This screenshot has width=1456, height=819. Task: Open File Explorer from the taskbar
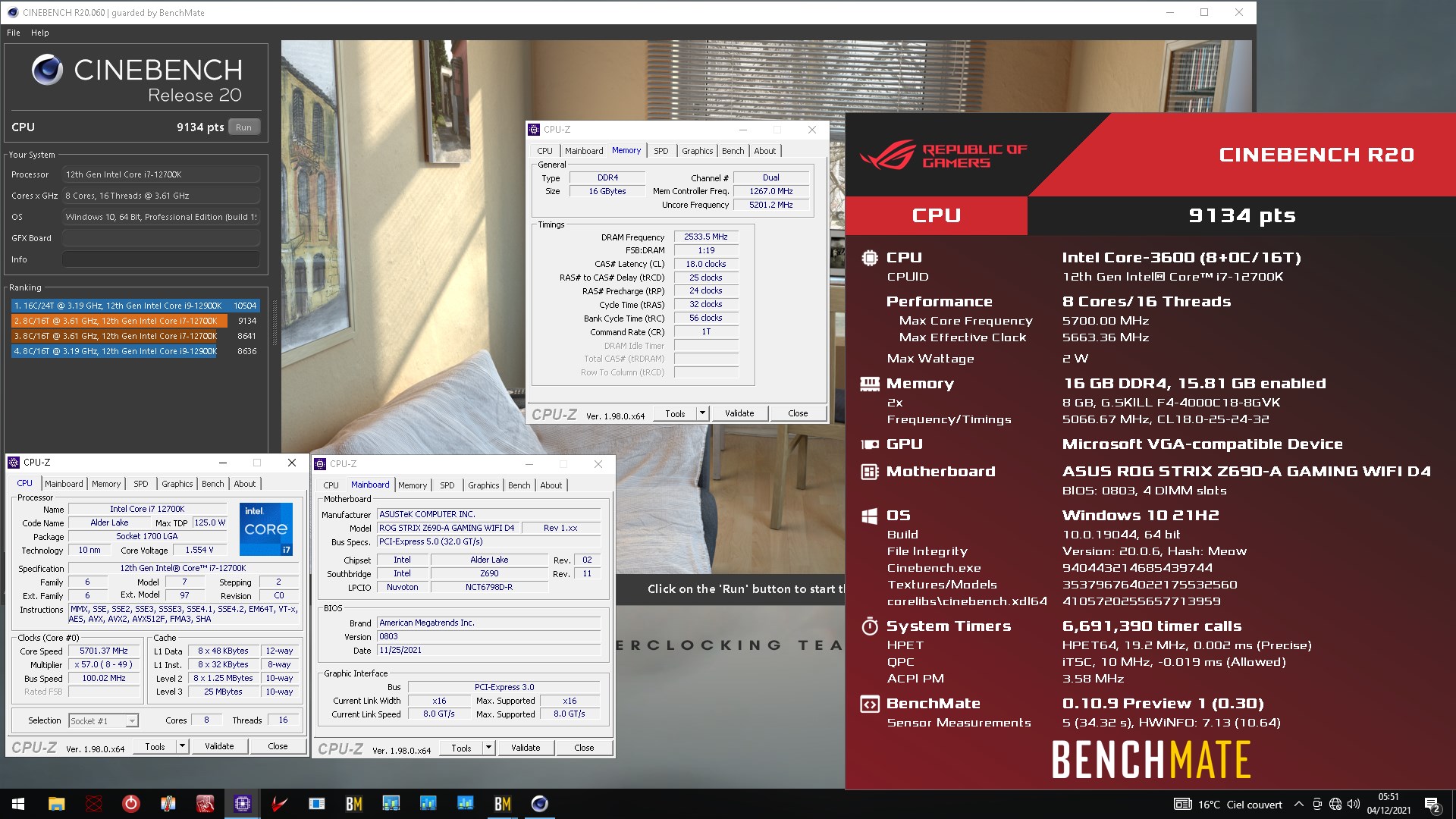[x=56, y=804]
